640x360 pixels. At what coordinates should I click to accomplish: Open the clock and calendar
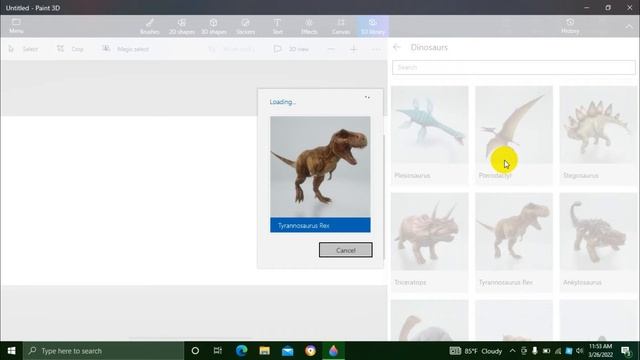pyautogui.click(x=601, y=351)
